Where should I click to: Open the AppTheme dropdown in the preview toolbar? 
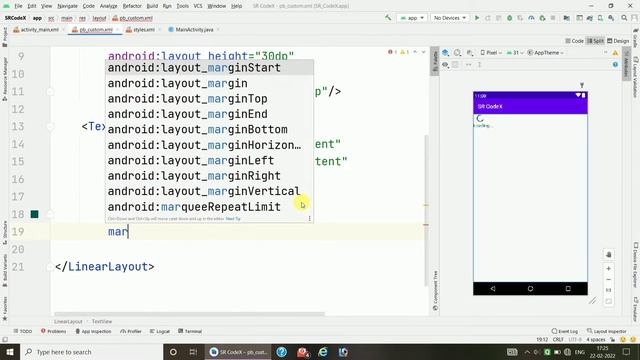pos(546,53)
